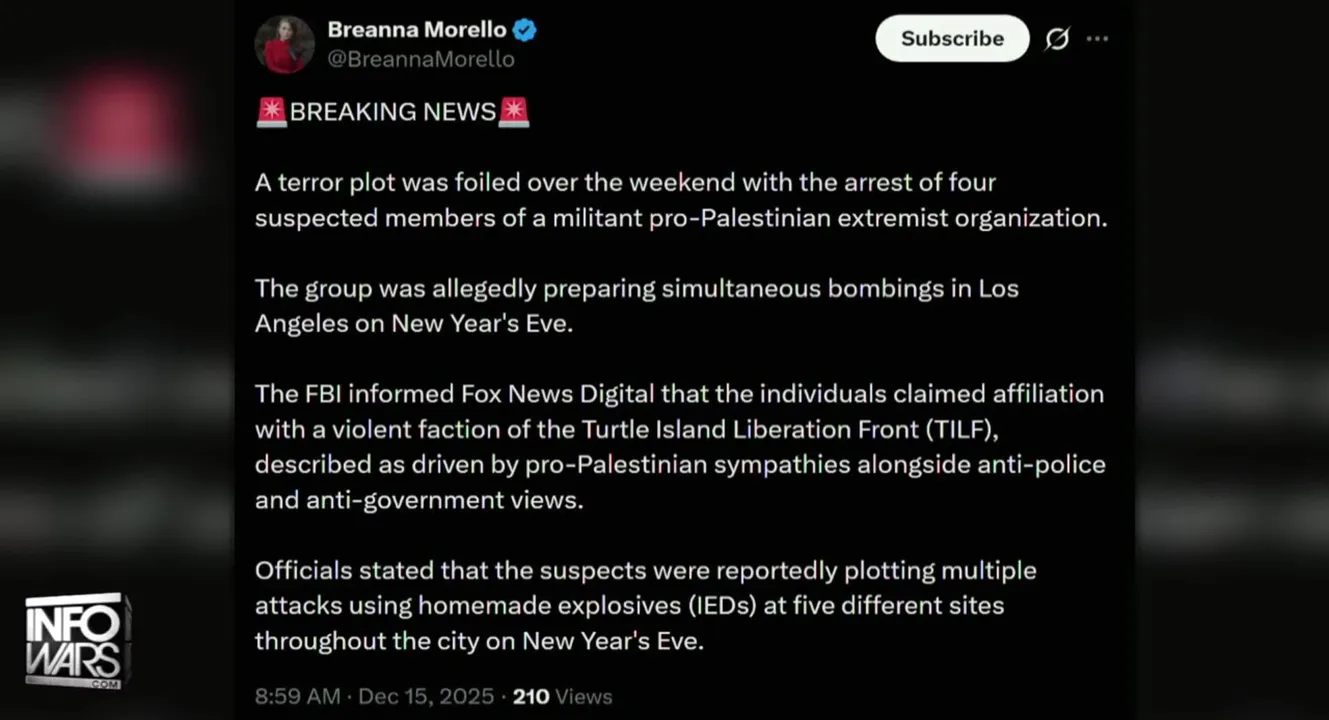Image resolution: width=1329 pixels, height=720 pixels.
Task: Click the BREAKING NEWS headline text
Action: 393,112
